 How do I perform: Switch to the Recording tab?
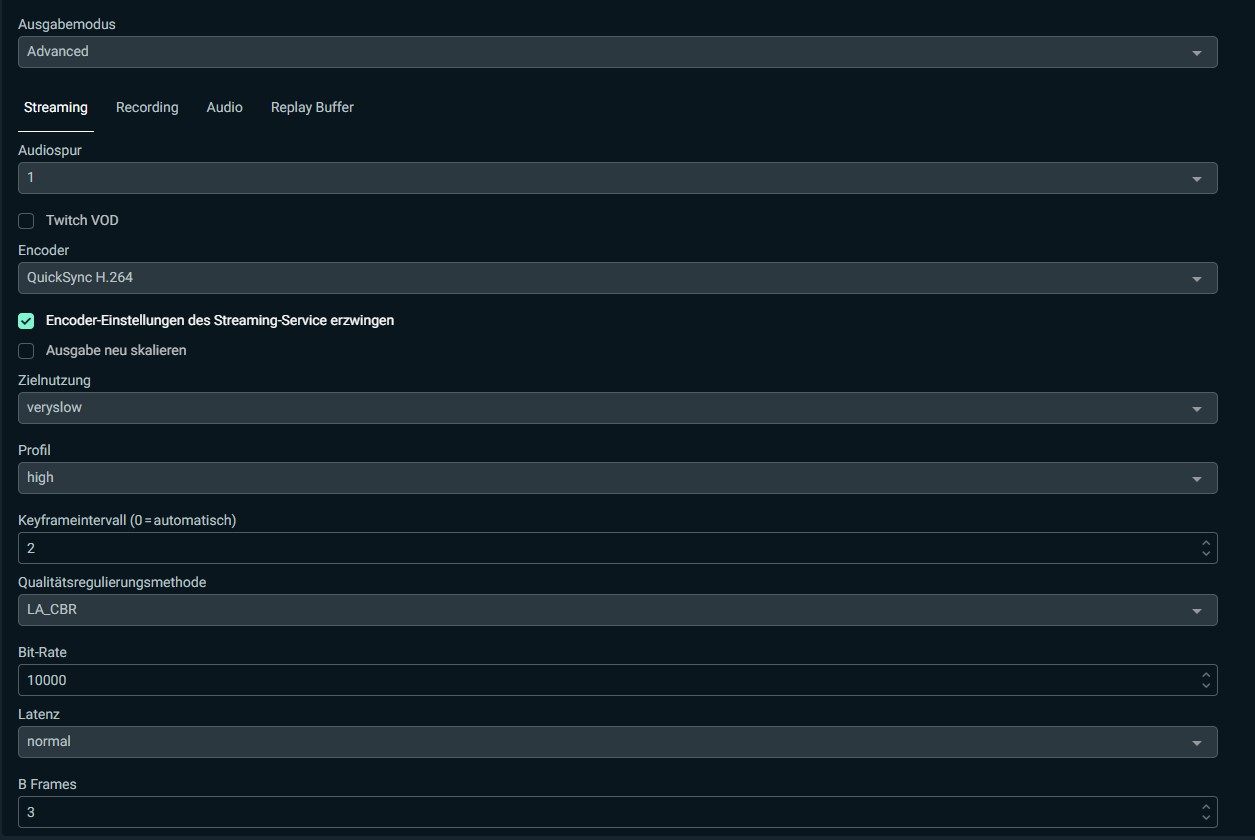[x=147, y=107]
